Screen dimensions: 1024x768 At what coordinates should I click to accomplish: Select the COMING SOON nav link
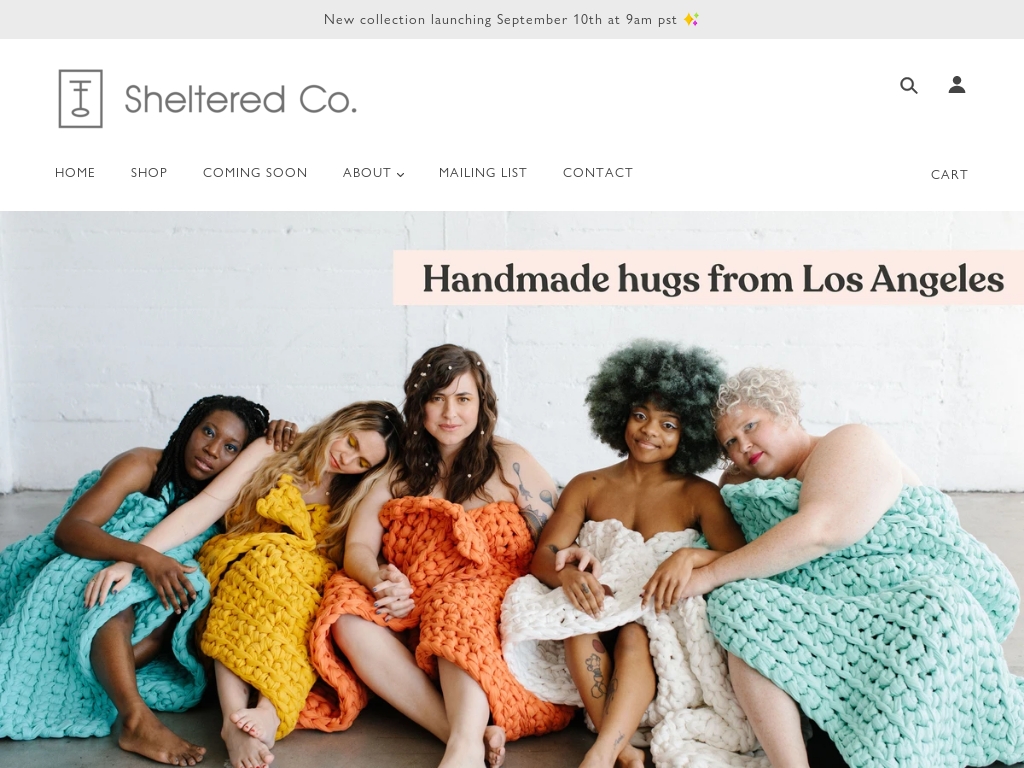click(255, 172)
